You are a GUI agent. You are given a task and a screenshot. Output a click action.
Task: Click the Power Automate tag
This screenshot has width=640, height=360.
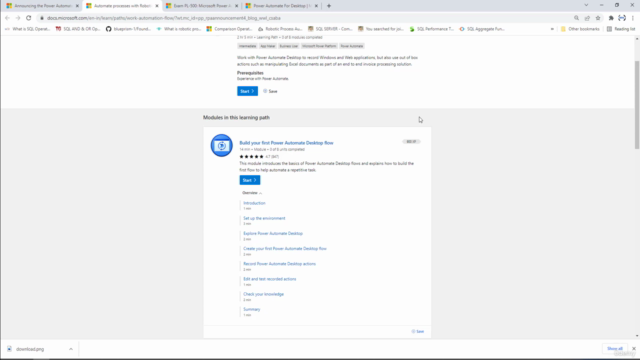352,46
